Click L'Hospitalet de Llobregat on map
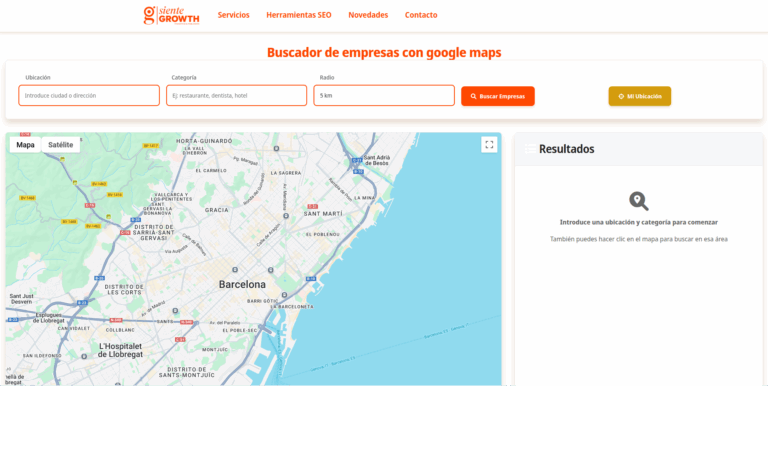The width and height of the screenshot is (768, 461). coord(120,350)
